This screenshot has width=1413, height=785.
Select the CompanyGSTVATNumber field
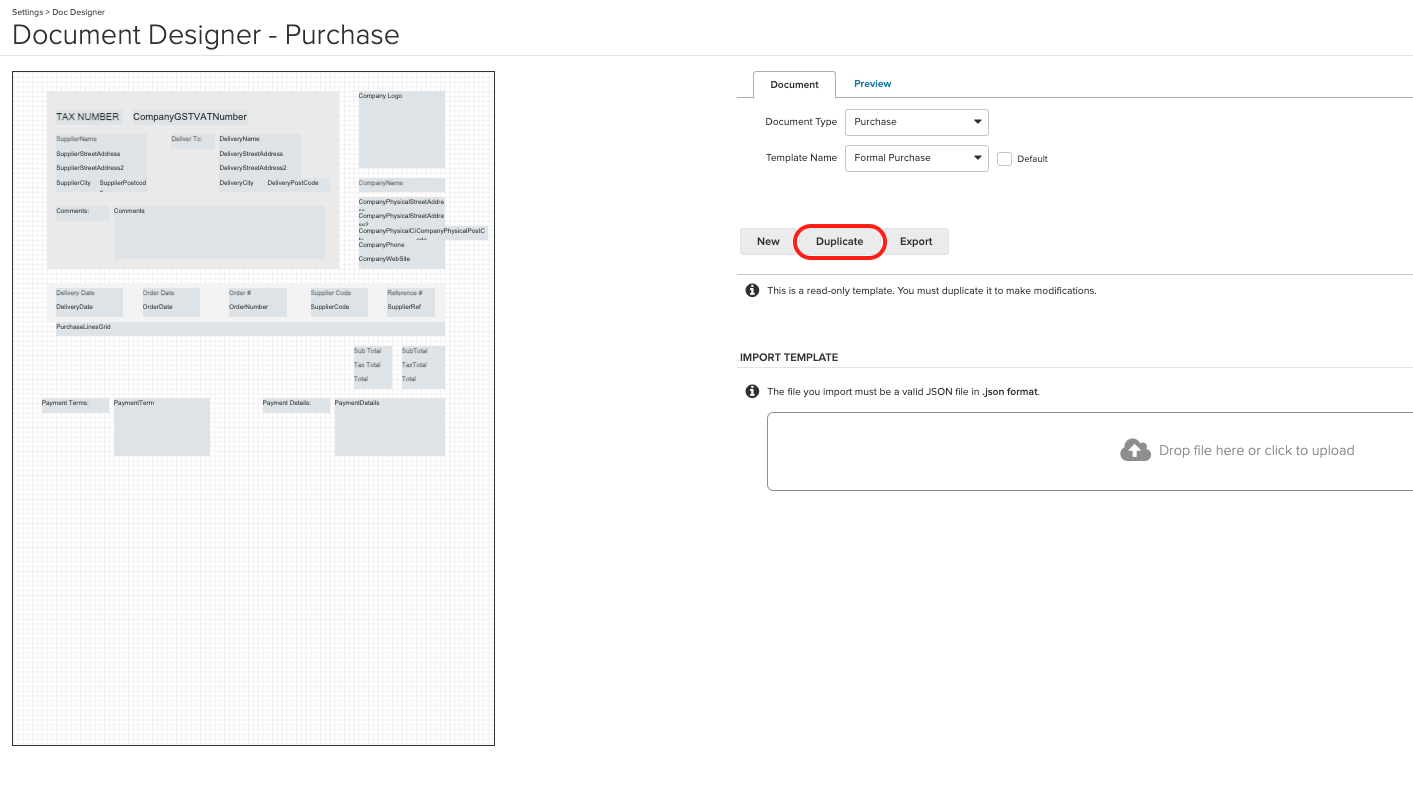coord(190,117)
